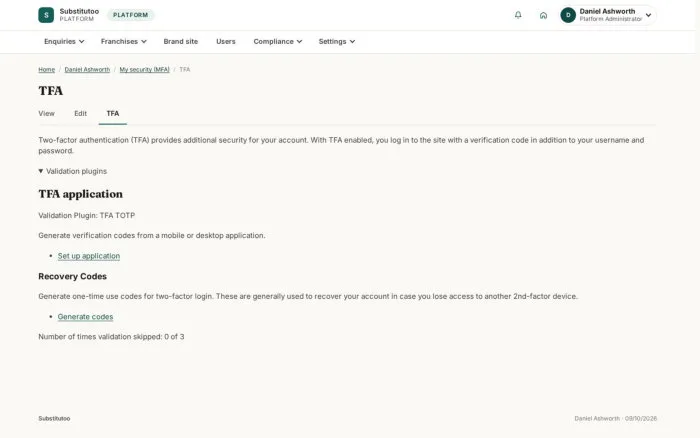Open My security (MFA) breadcrumb link
Viewport: 700px width, 438px height.
(145, 70)
